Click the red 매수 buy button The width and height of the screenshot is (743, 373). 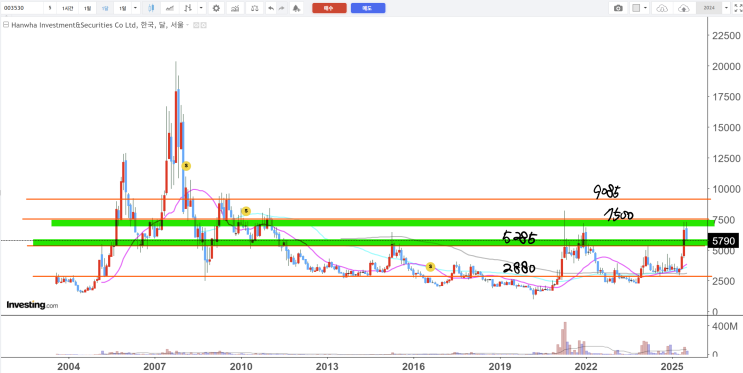pos(329,8)
